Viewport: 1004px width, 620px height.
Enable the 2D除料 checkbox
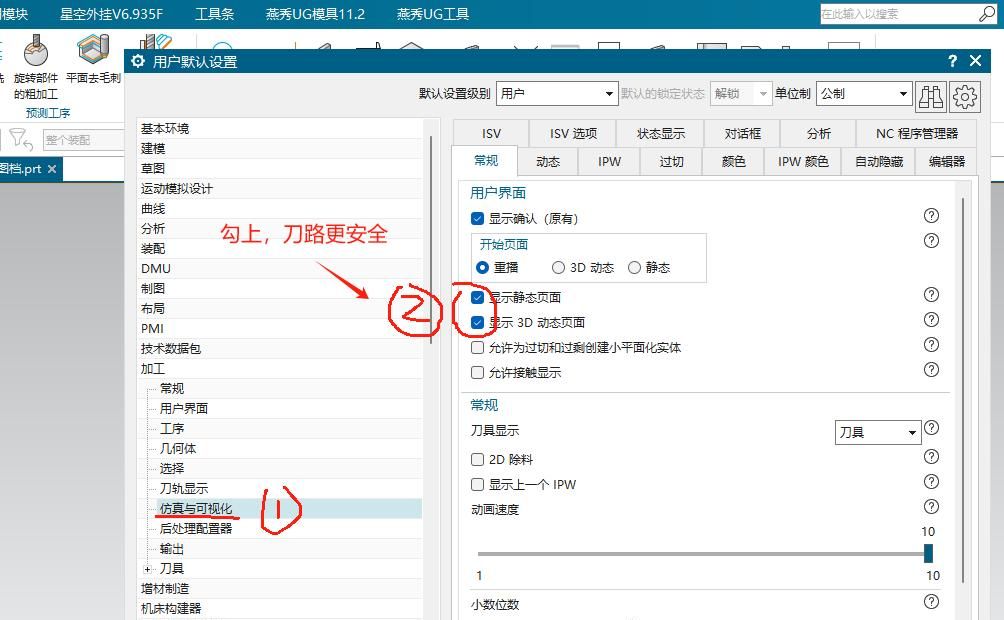[x=477, y=458]
